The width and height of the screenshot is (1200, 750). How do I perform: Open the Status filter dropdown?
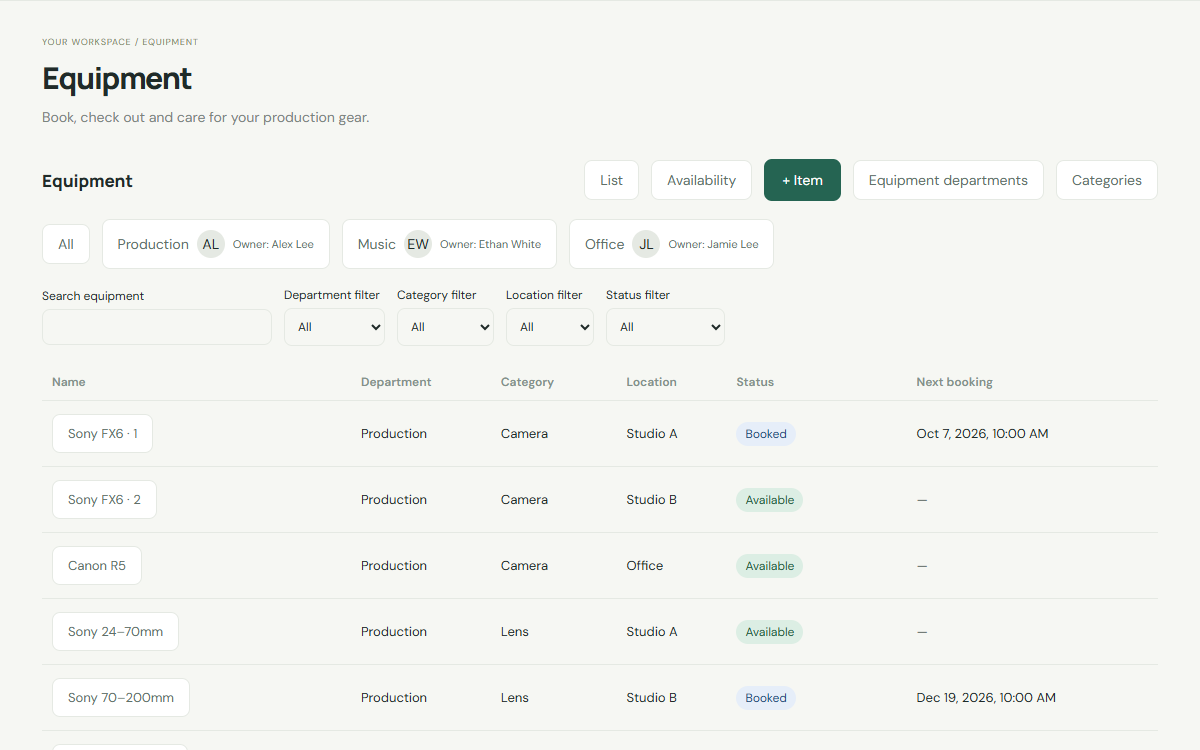(x=665, y=327)
